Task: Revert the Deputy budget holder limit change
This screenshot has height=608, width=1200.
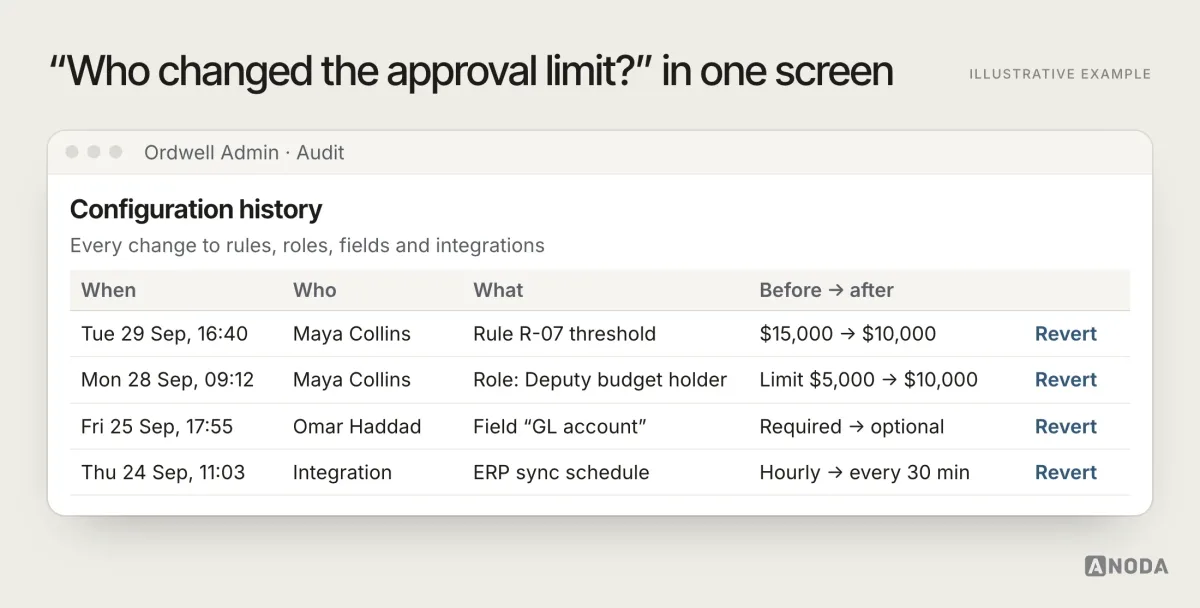Action: tap(1066, 380)
